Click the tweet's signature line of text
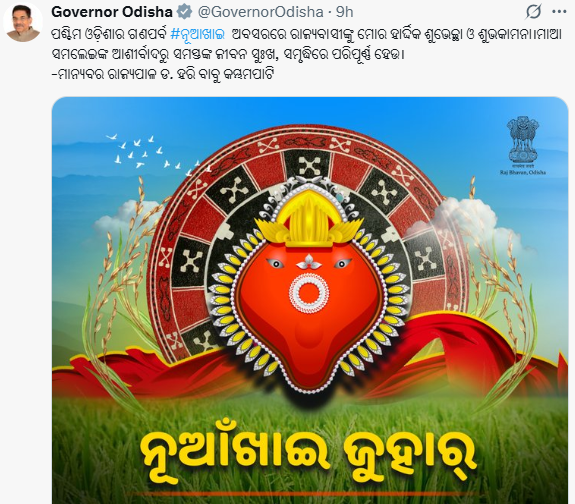The image size is (575, 504). pos(163,74)
